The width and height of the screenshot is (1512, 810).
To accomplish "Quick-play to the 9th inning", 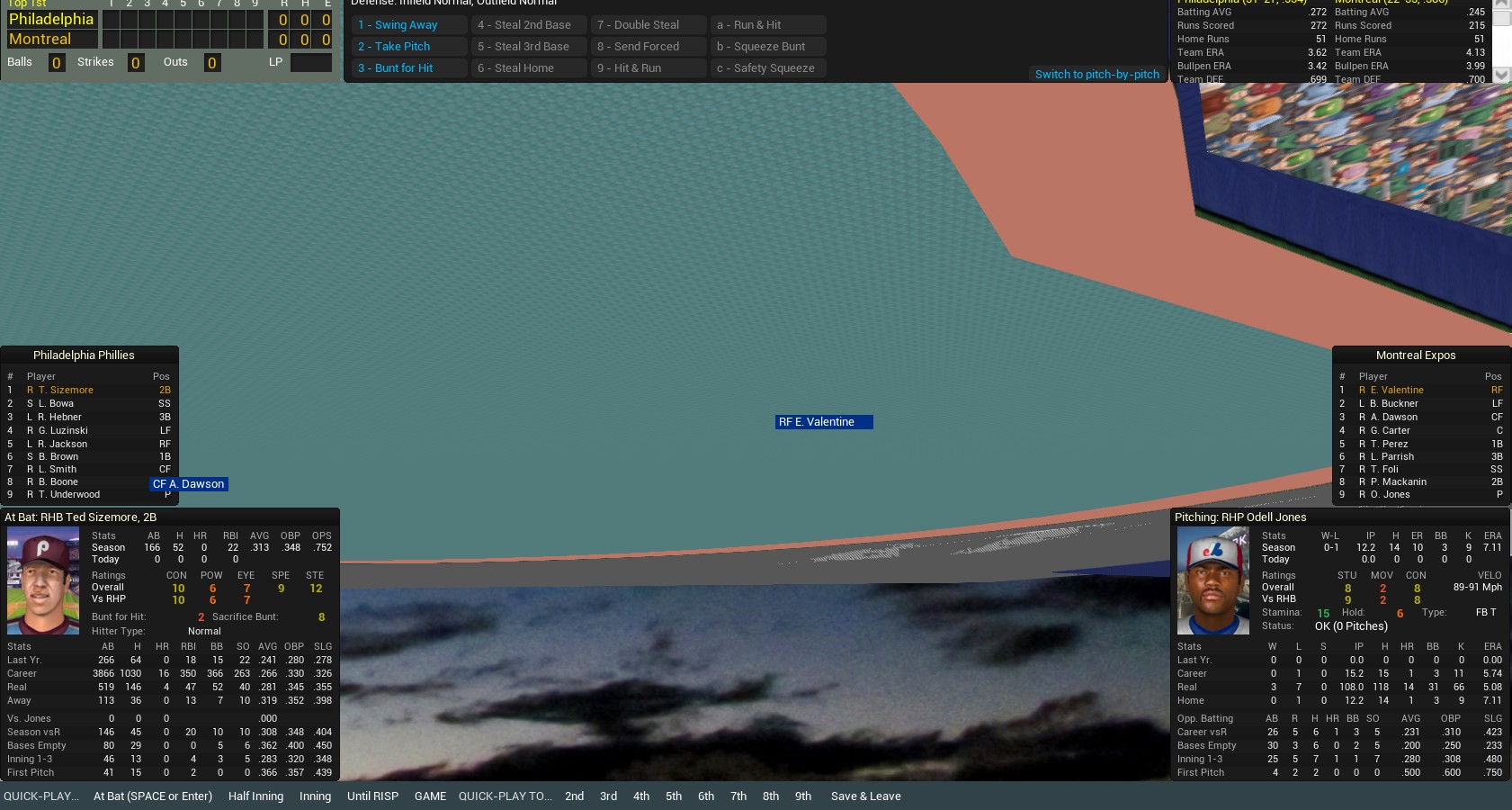I will point(803,796).
